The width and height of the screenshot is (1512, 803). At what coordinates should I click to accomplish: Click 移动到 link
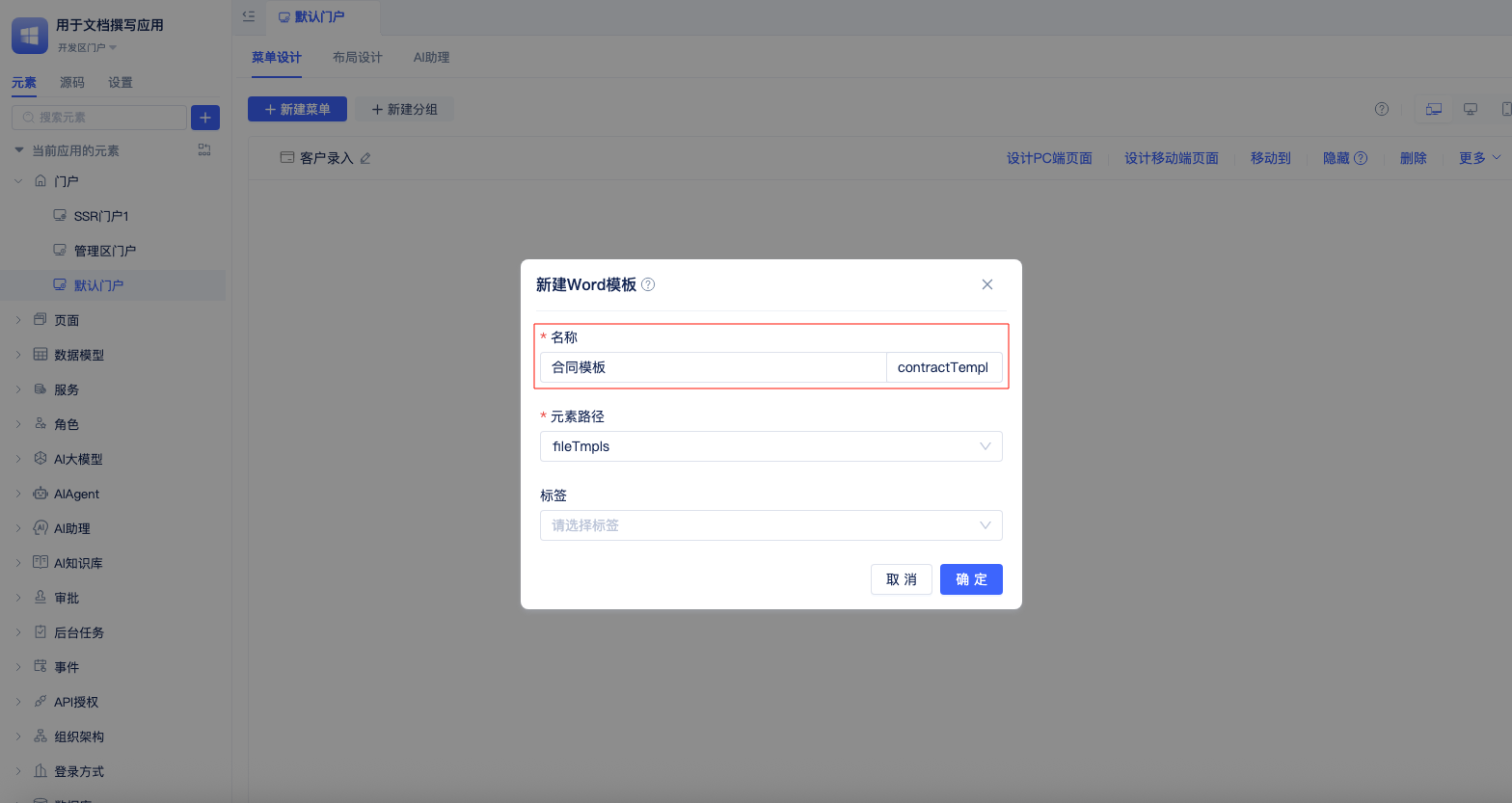pos(1271,158)
